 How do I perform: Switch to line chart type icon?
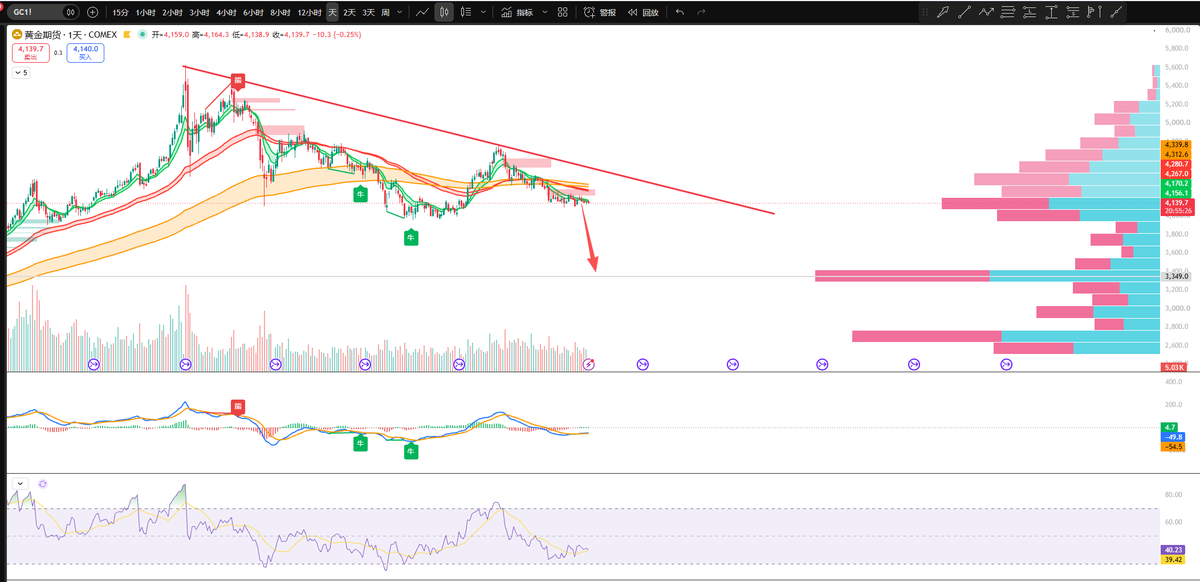pos(422,12)
